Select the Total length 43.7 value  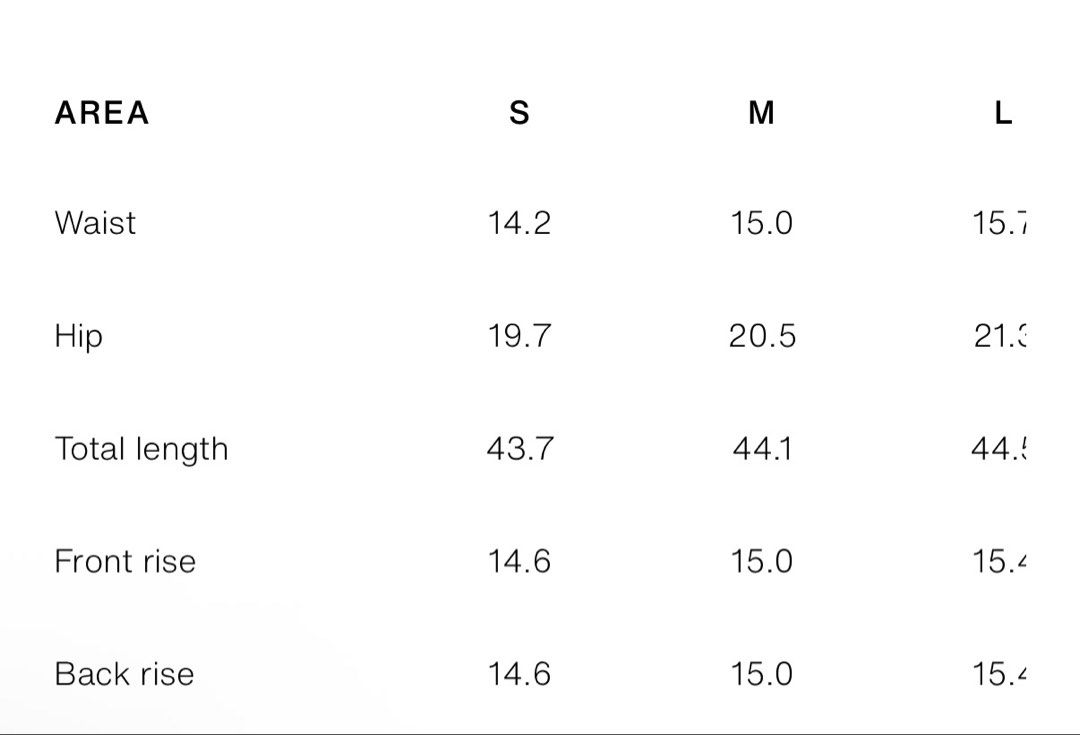(520, 449)
